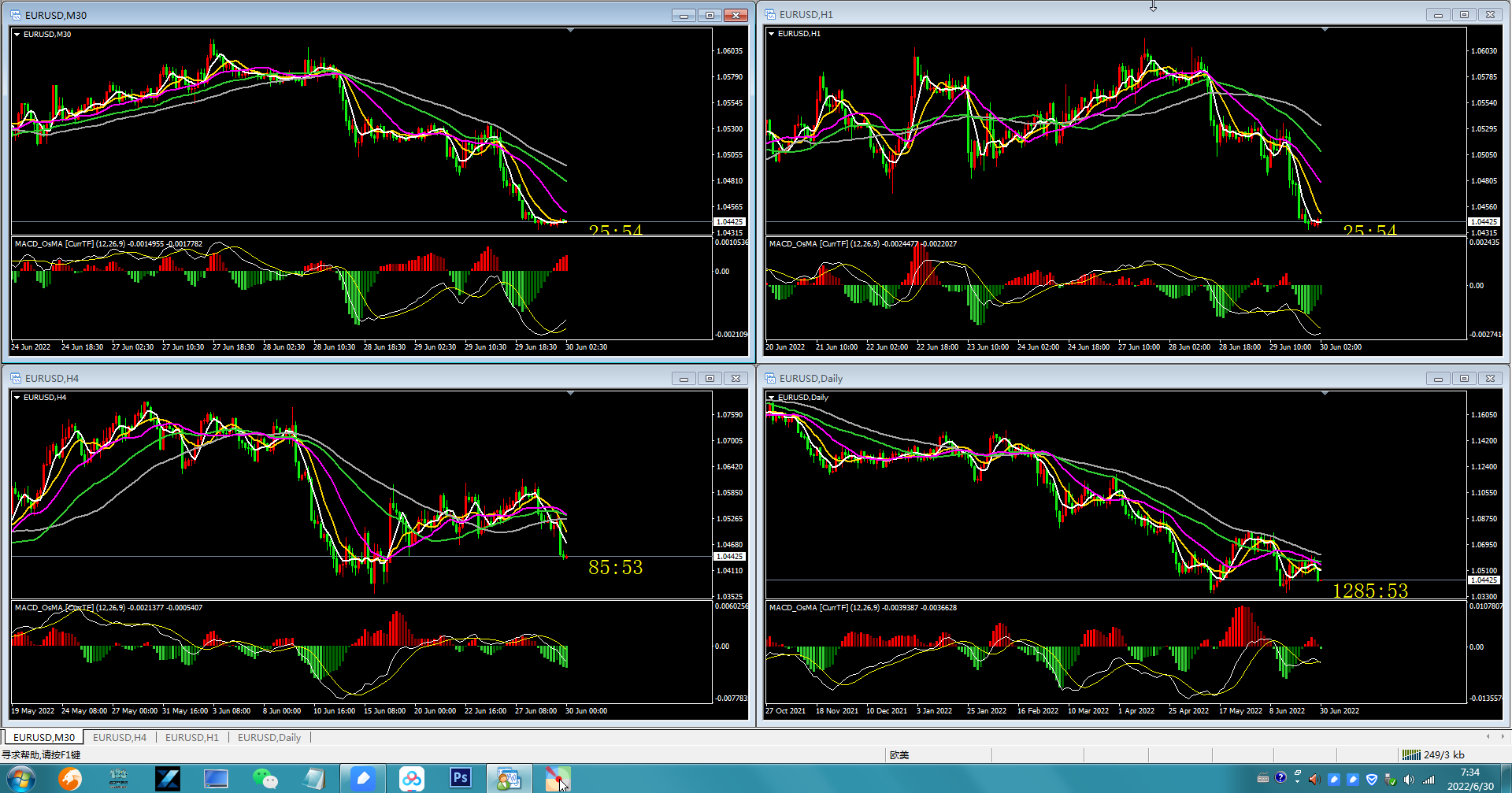
Task: Click the chart shift marker atop Daily chart
Action: (x=1325, y=393)
